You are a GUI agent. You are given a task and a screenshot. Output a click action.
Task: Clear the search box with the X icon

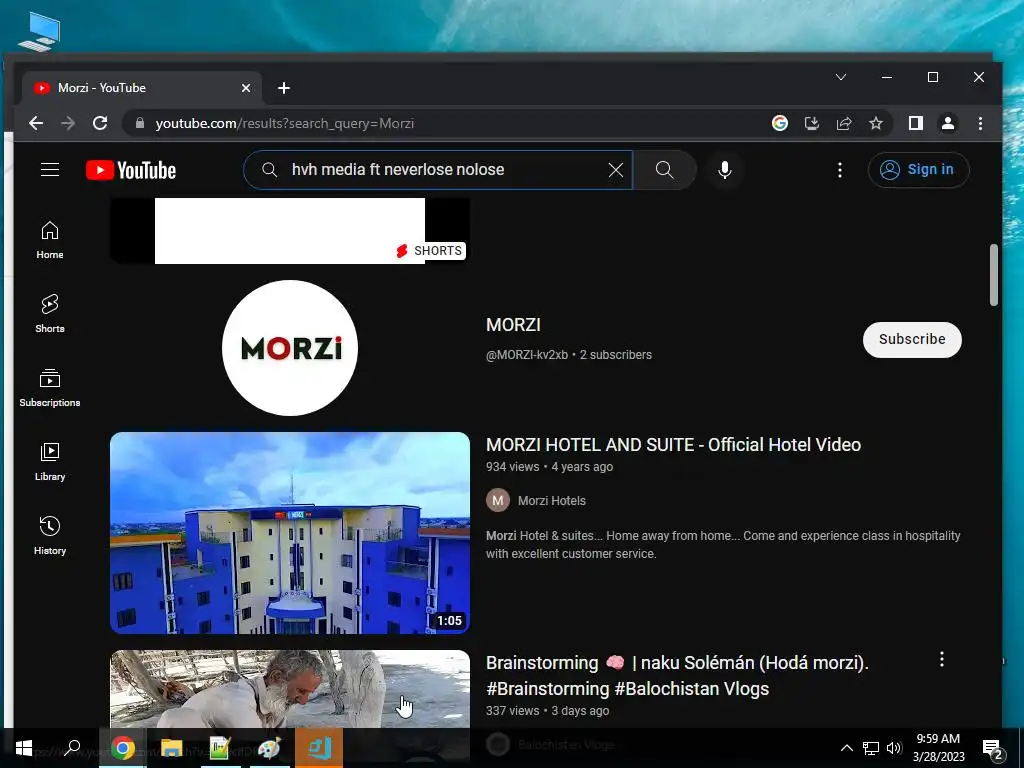(615, 170)
